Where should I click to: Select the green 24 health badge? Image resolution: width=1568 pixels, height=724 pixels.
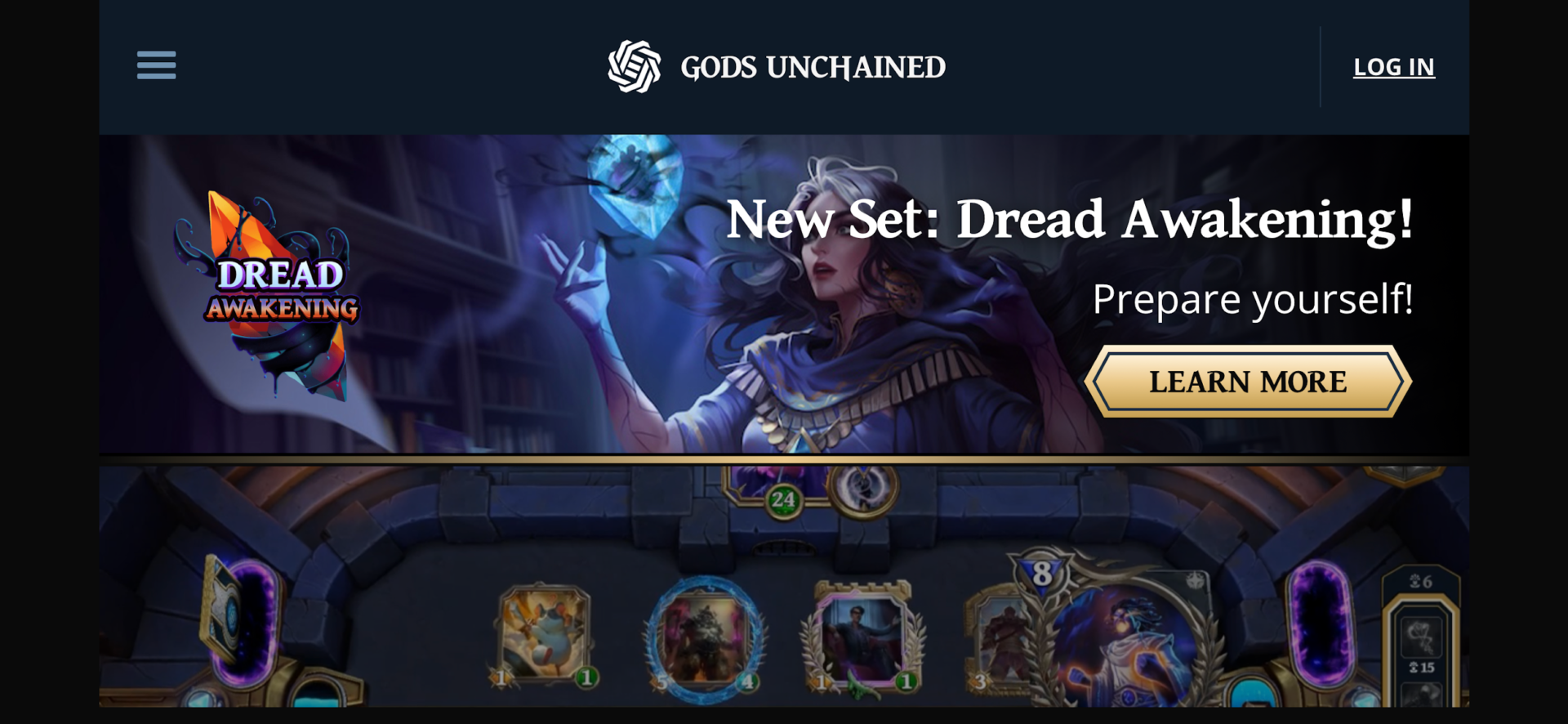pos(782,499)
